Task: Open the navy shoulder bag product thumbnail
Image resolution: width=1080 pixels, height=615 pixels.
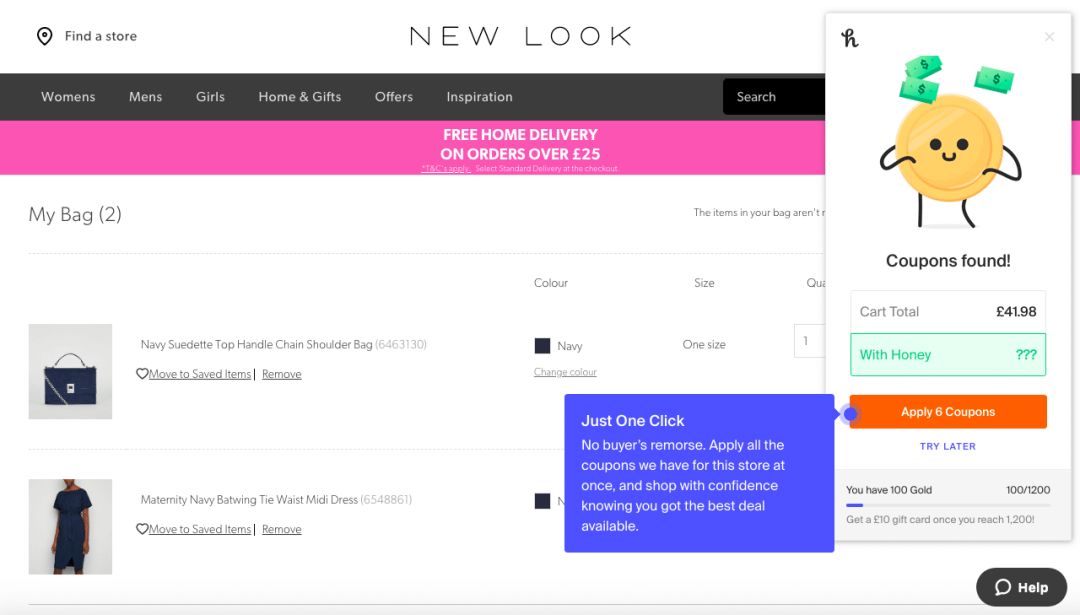Action: pos(70,371)
